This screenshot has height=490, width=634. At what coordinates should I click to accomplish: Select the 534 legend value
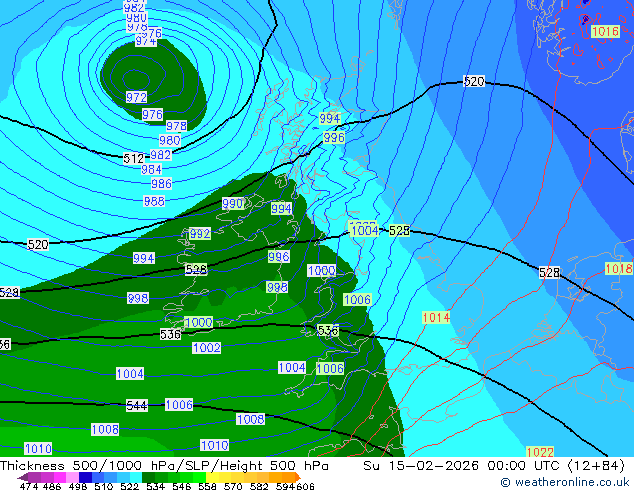tap(155, 486)
